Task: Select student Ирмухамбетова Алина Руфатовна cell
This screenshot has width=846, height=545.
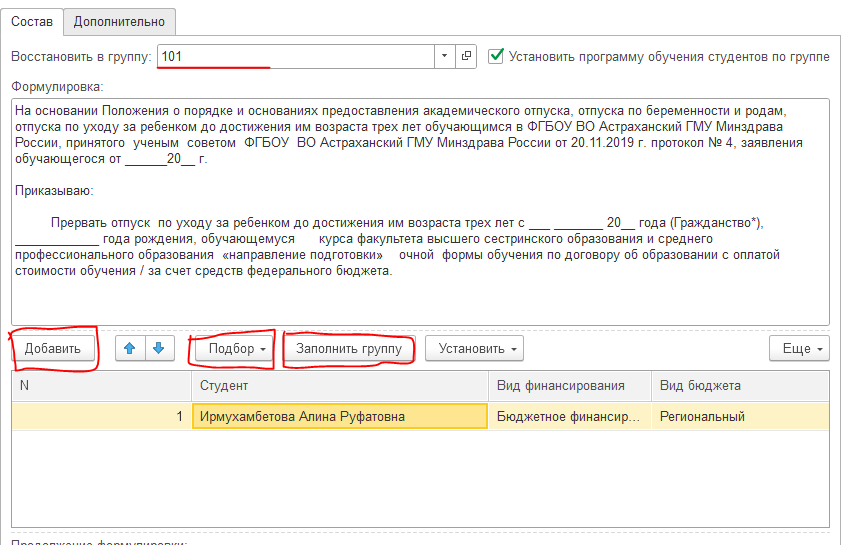Action: pyautogui.click(x=340, y=417)
